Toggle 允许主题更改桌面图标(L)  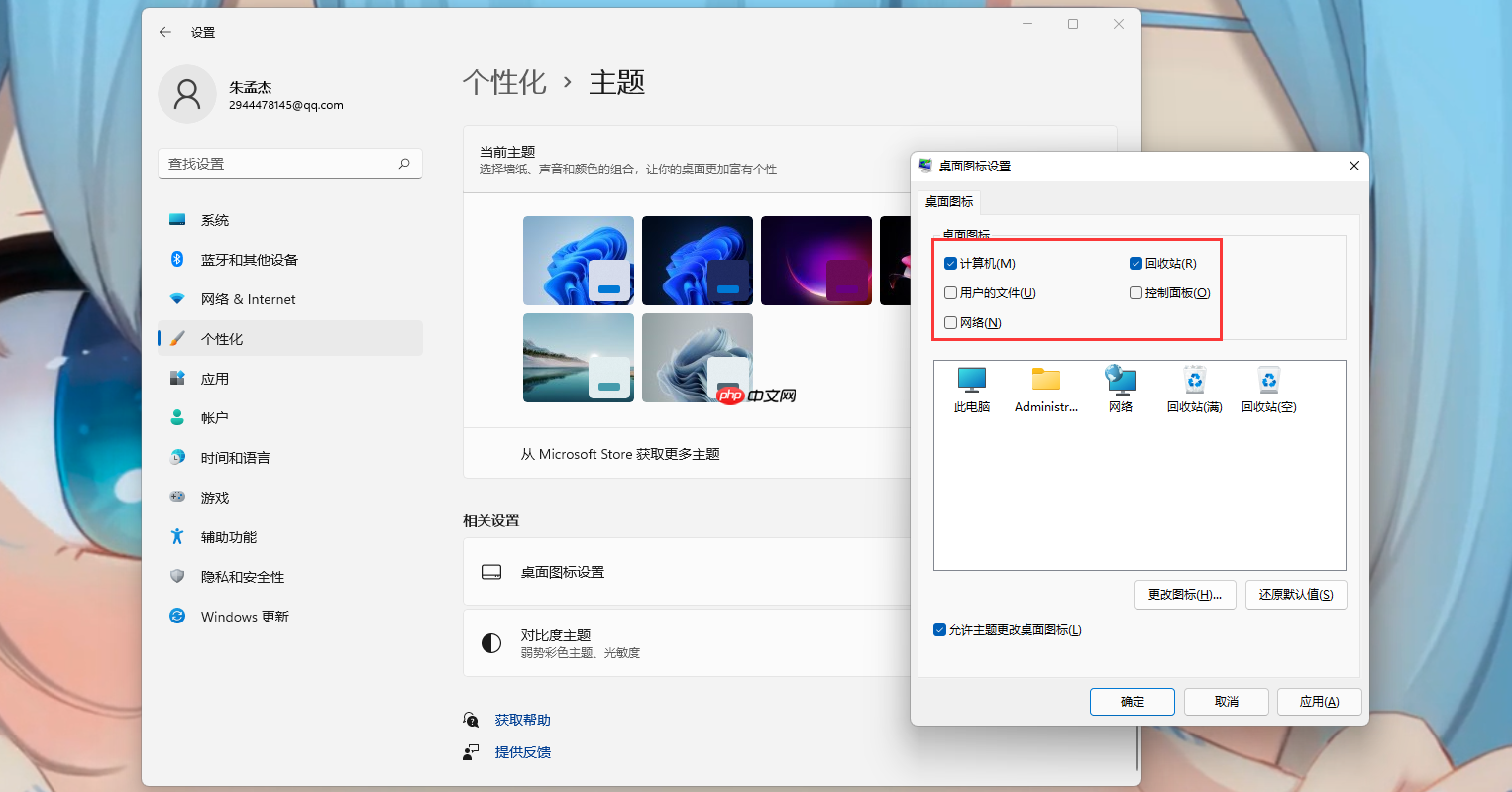[939, 629]
